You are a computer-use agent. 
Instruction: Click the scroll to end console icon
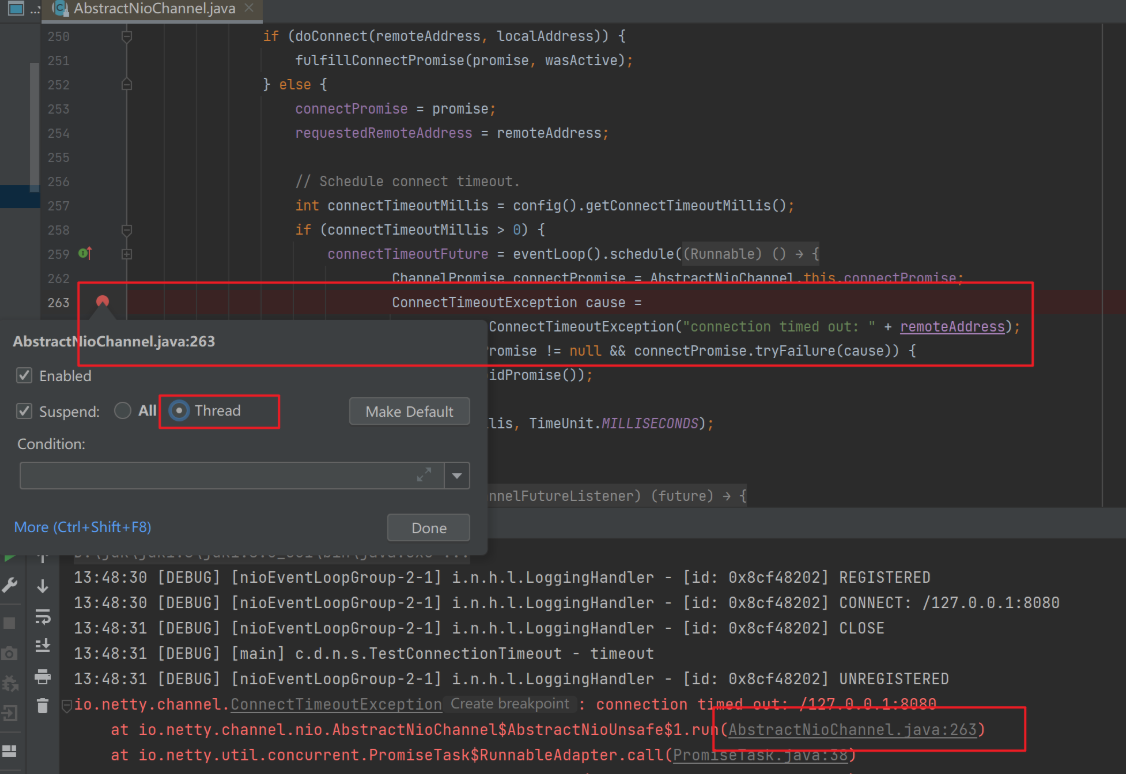click(x=42, y=646)
